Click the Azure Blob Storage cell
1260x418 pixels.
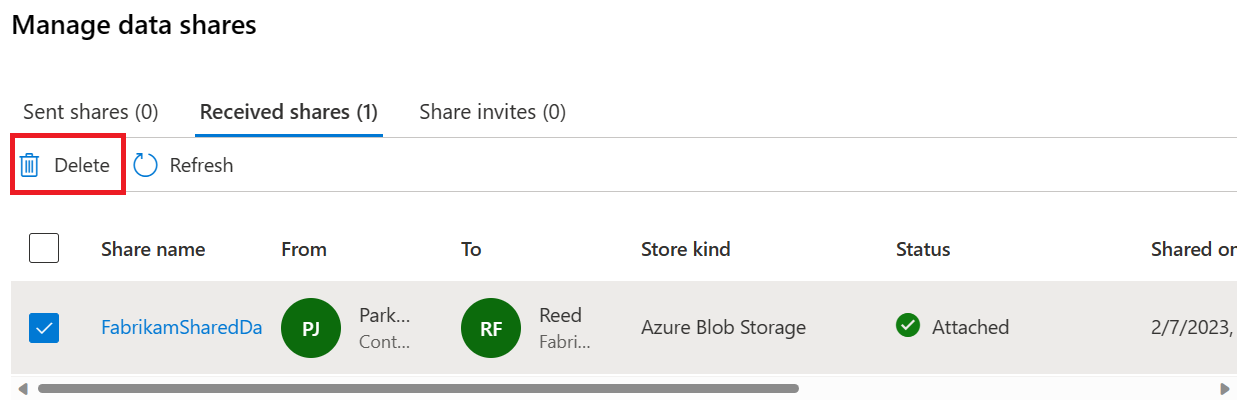tap(723, 327)
